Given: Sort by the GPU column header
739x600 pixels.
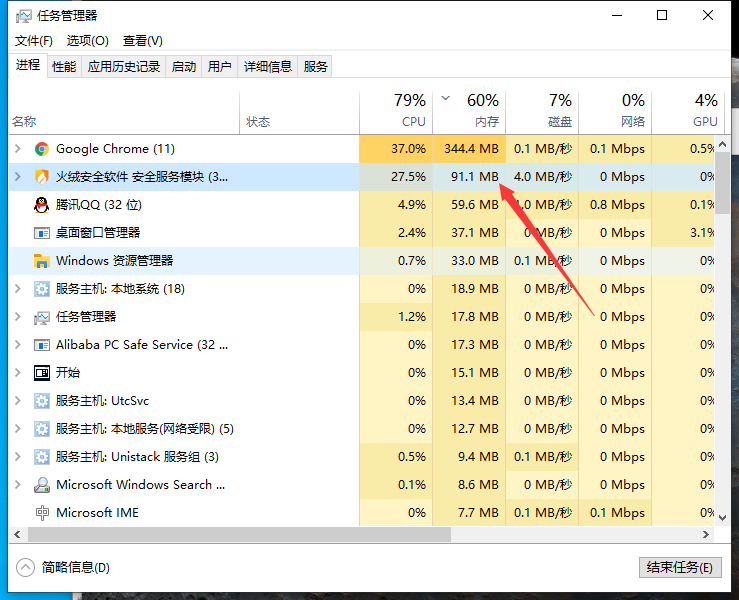Looking at the screenshot, I should pos(687,113).
